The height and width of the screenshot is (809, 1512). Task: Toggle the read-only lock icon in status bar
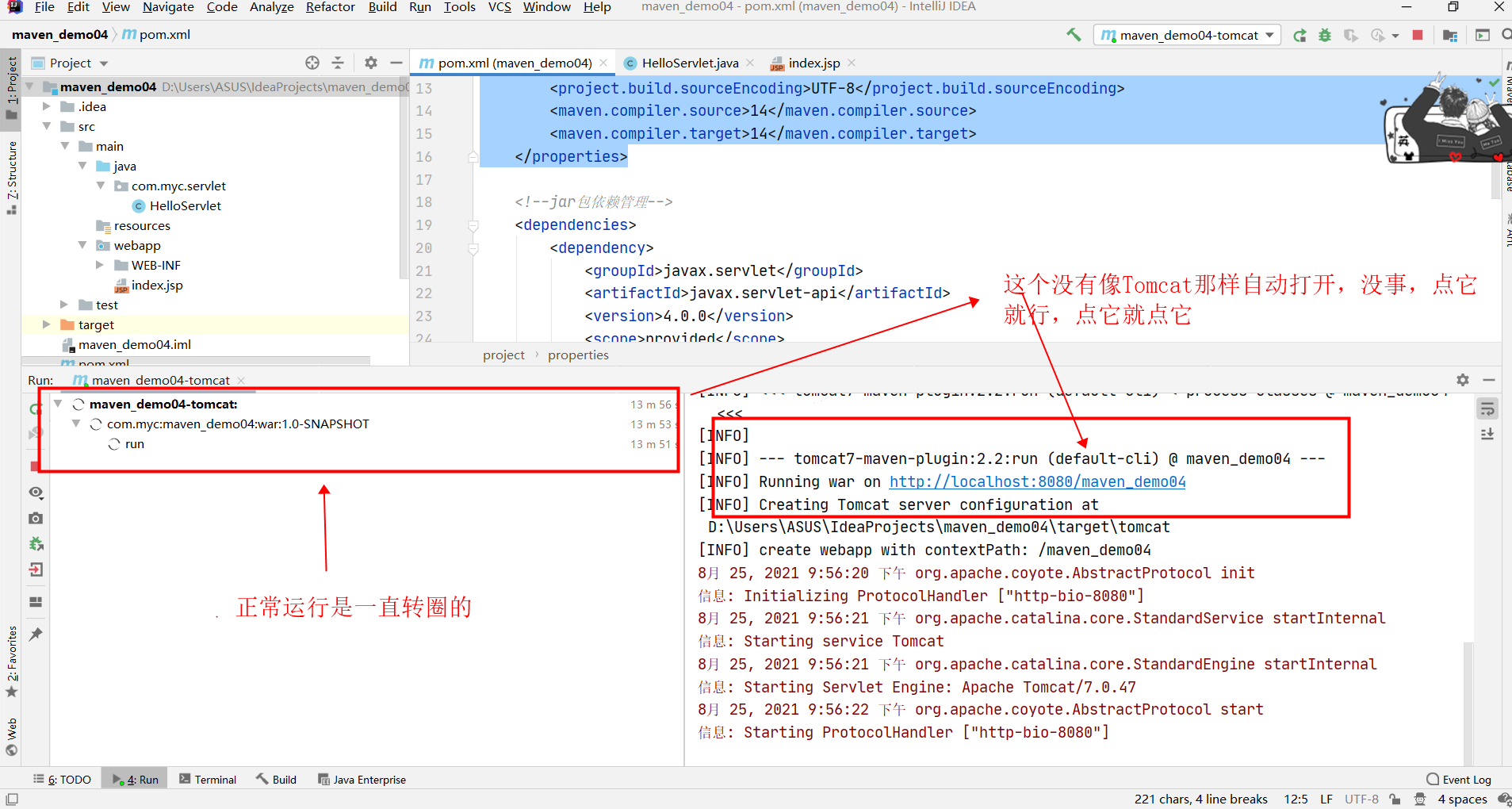pos(1395,799)
